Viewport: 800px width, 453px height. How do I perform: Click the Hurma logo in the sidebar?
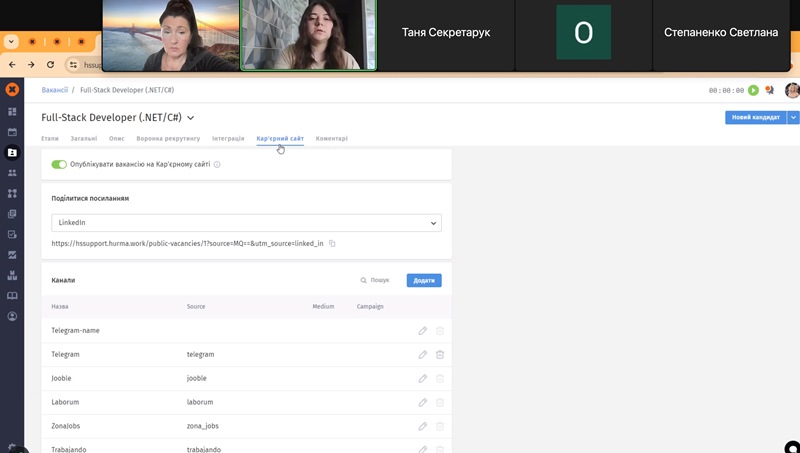click(x=12, y=90)
